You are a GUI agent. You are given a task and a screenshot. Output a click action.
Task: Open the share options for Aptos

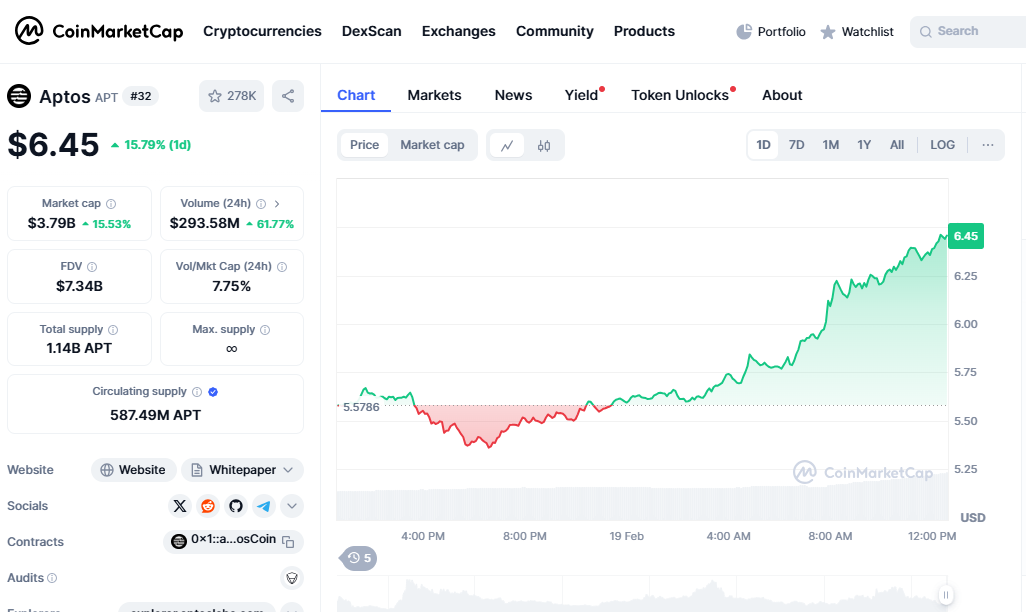tap(288, 96)
